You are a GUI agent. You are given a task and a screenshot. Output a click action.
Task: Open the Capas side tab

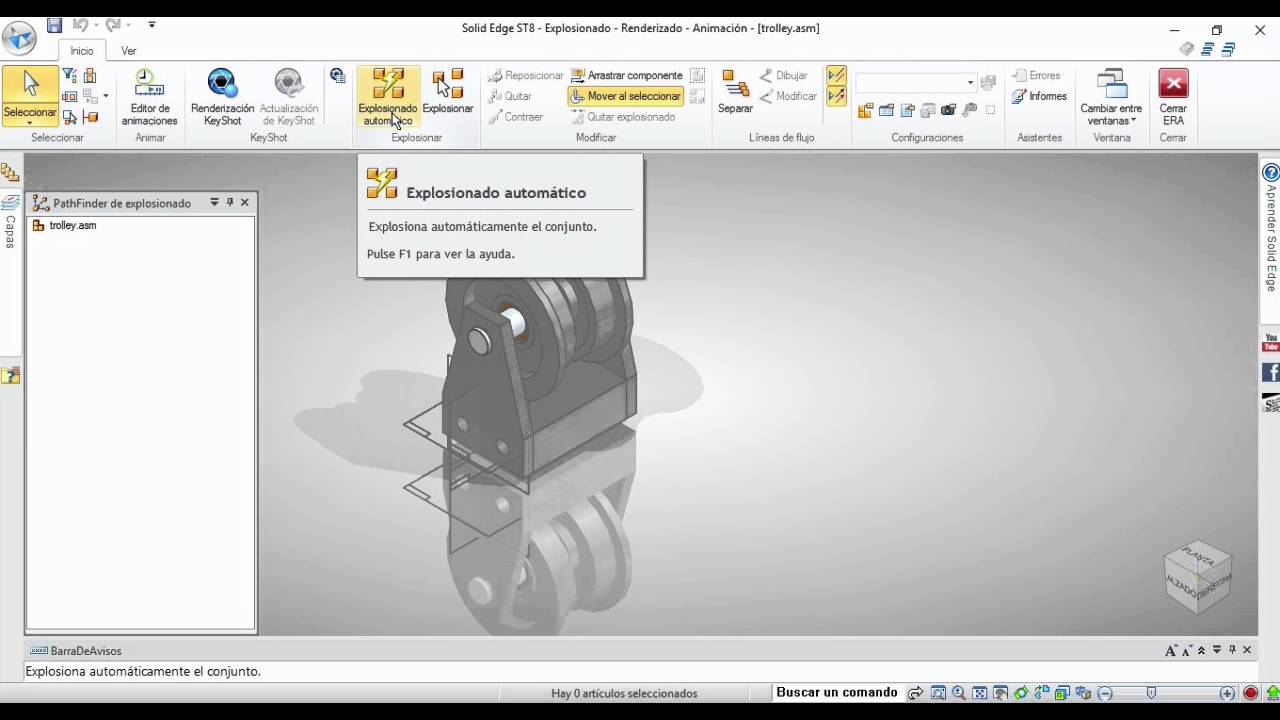pos(10,222)
